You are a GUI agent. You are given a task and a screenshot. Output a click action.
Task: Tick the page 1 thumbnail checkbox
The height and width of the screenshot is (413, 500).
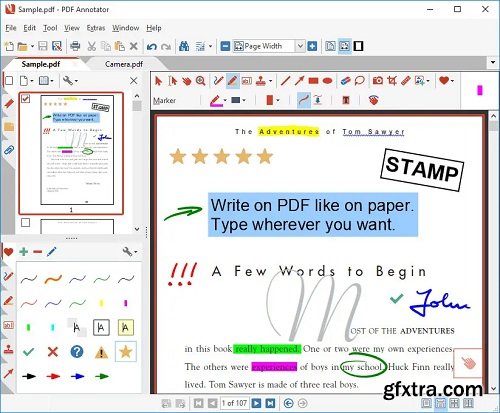click(25, 99)
